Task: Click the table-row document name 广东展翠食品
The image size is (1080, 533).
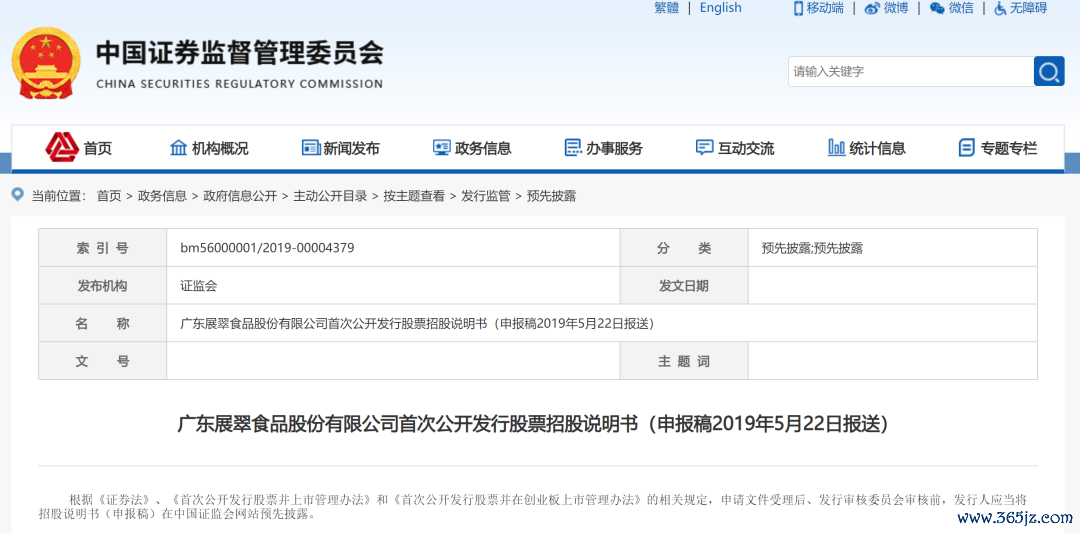Action: [417, 324]
